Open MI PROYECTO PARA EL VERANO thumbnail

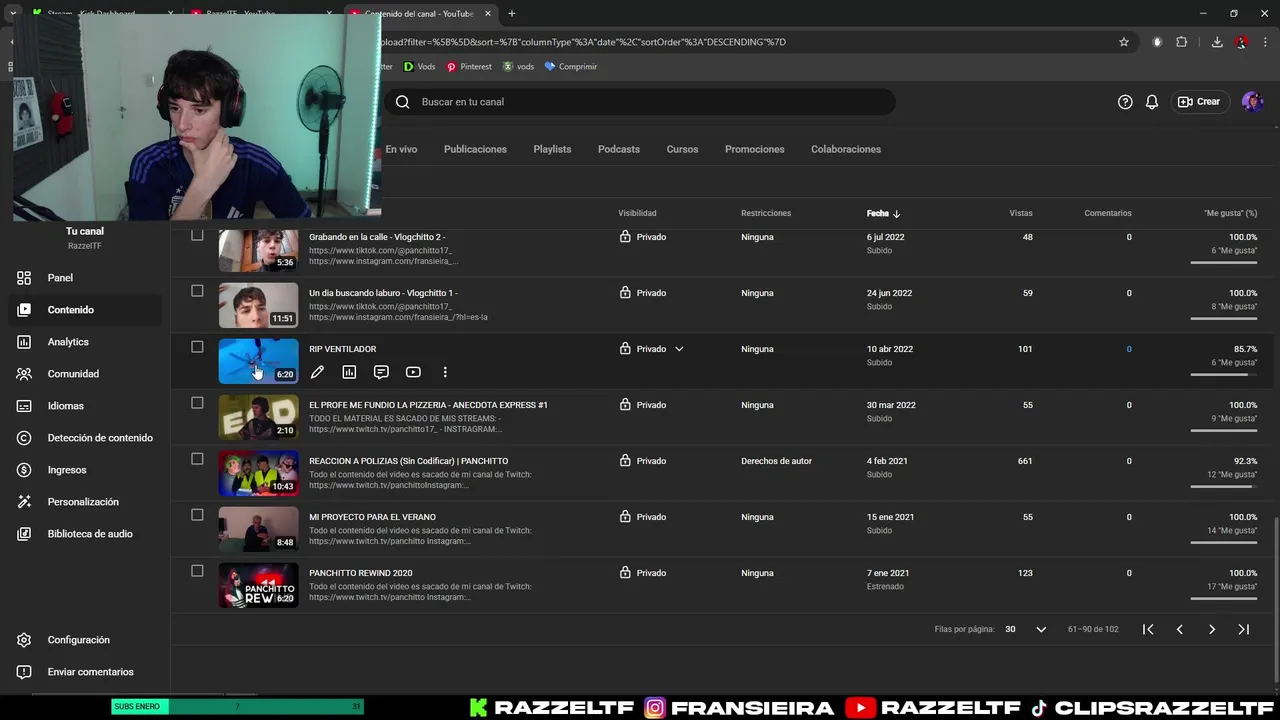(258, 529)
